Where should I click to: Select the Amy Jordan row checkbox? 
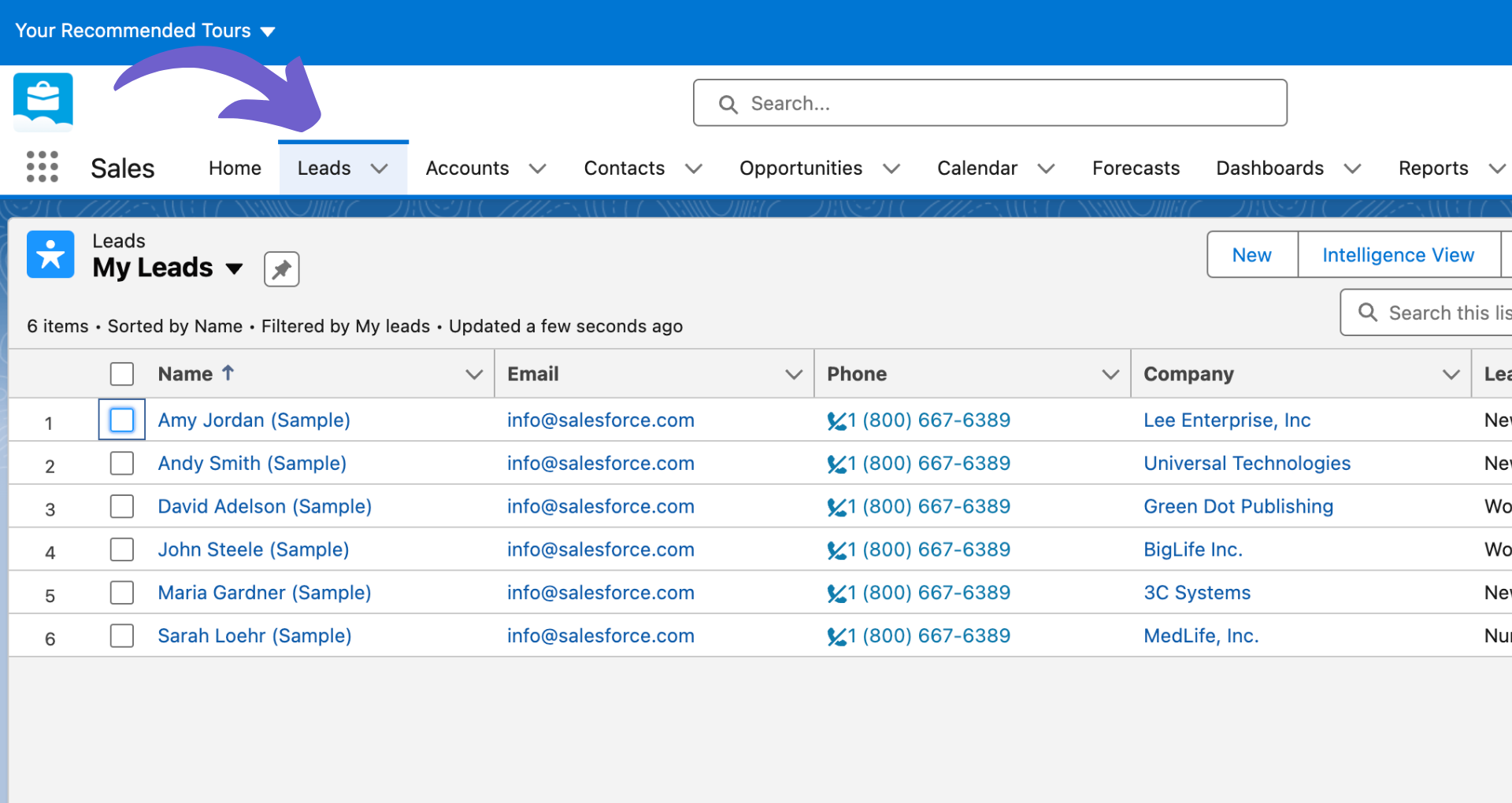122,420
